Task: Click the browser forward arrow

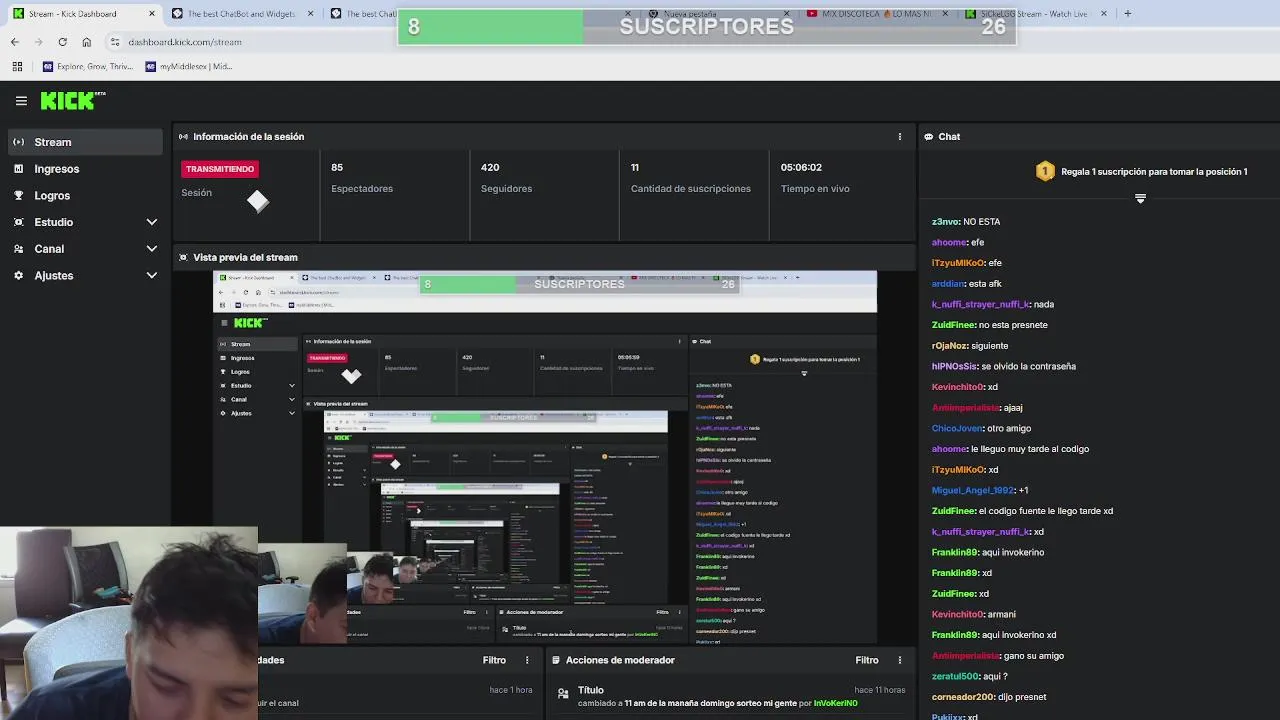Action: pos(39,42)
